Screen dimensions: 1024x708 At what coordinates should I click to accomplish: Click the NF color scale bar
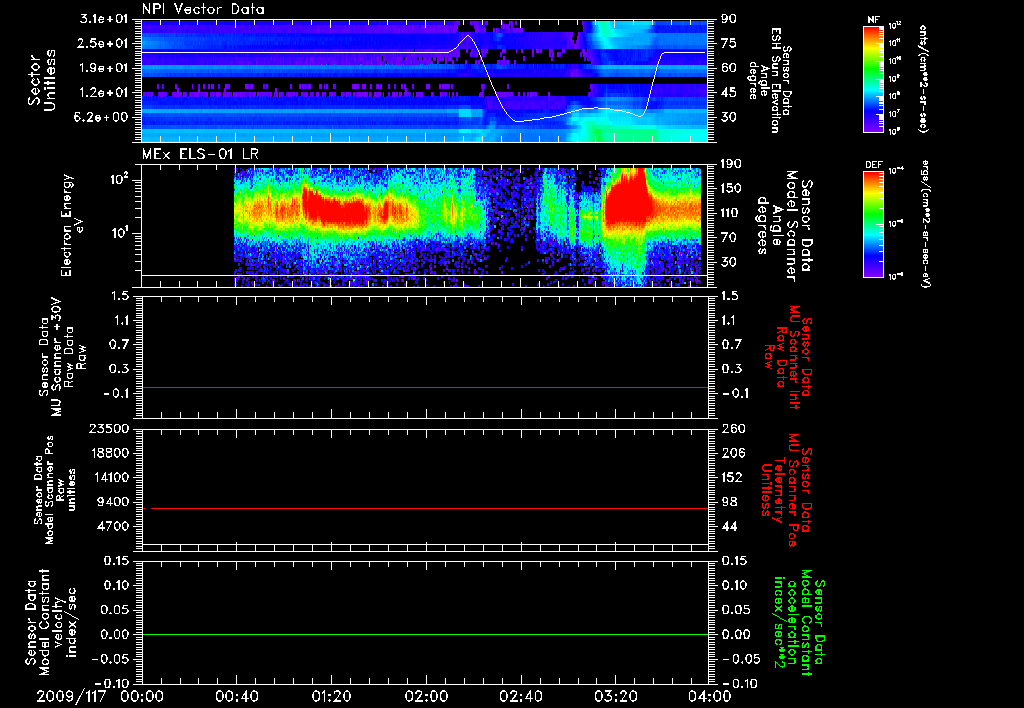(x=874, y=79)
